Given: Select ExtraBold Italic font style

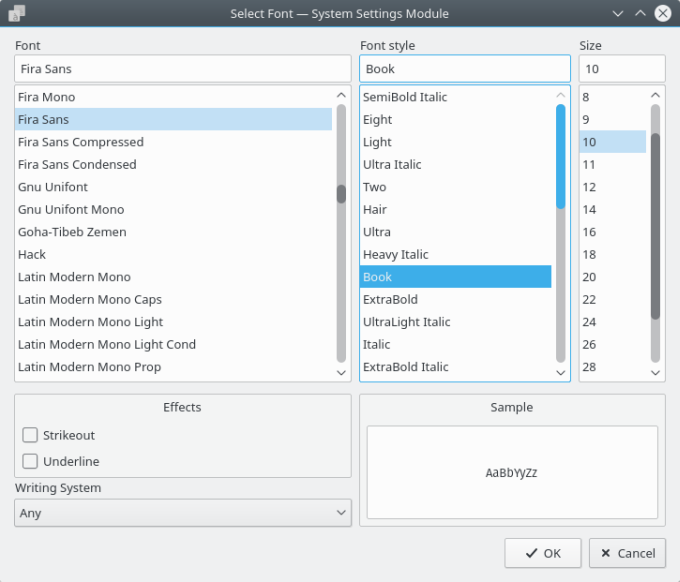Looking at the screenshot, I should tap(456, 367).
